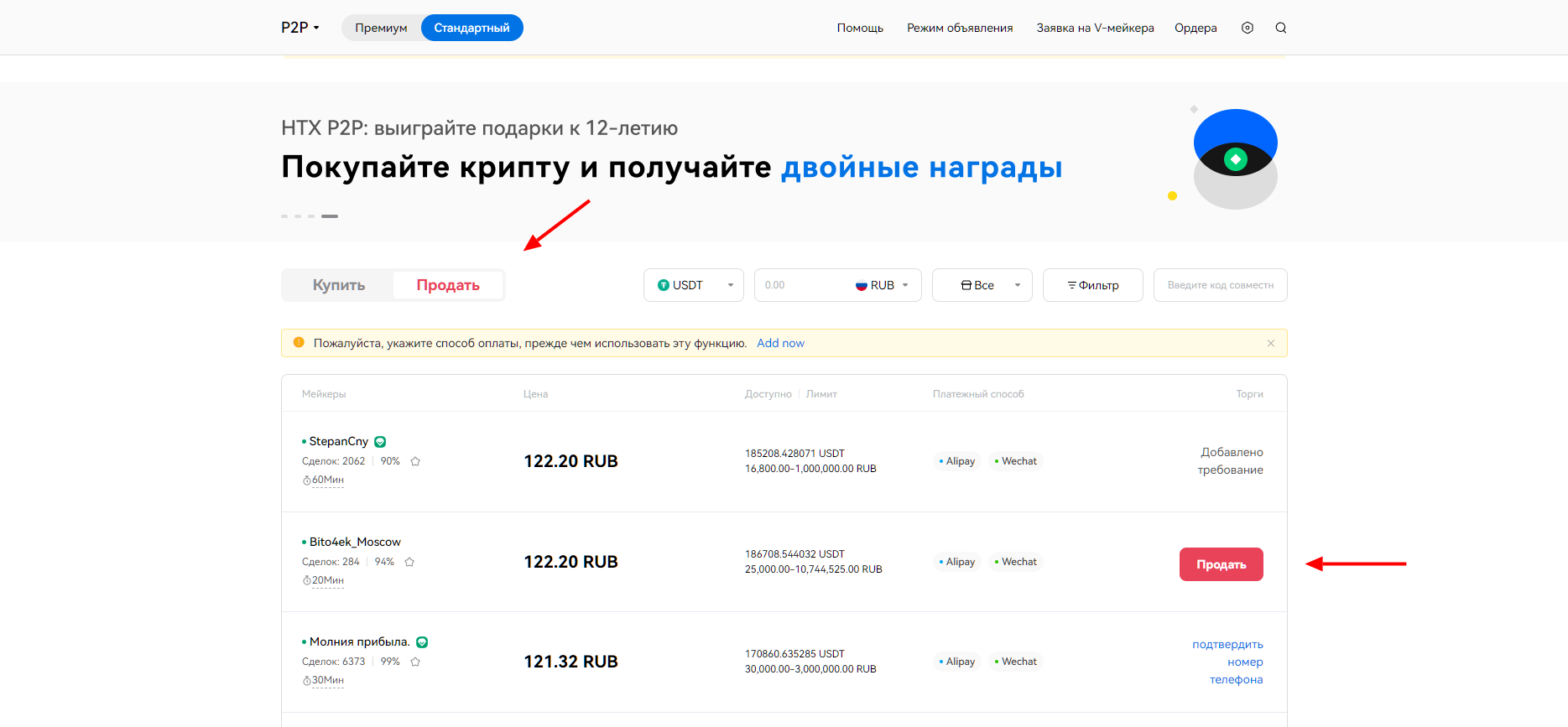Click the Цена column header
This screenshot has height=727, width=1568.
[x=535, y=394]
